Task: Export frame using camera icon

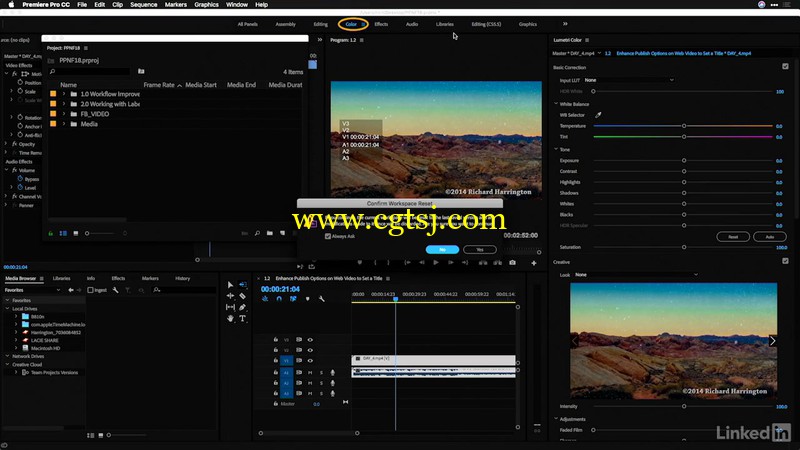Action: coord(512,263)
